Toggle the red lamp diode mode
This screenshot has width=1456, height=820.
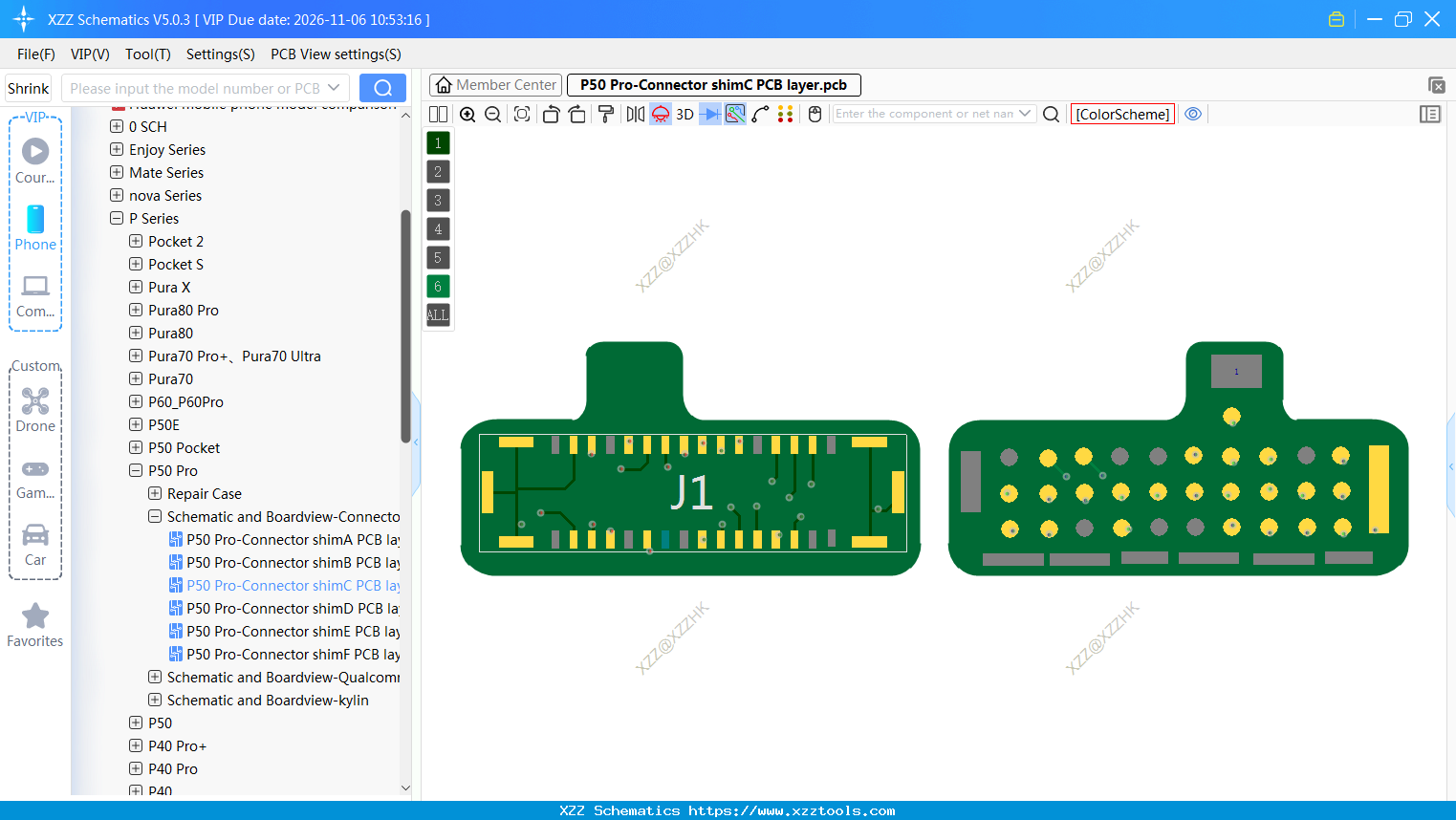pyautogui.click(x=661, y=114)
